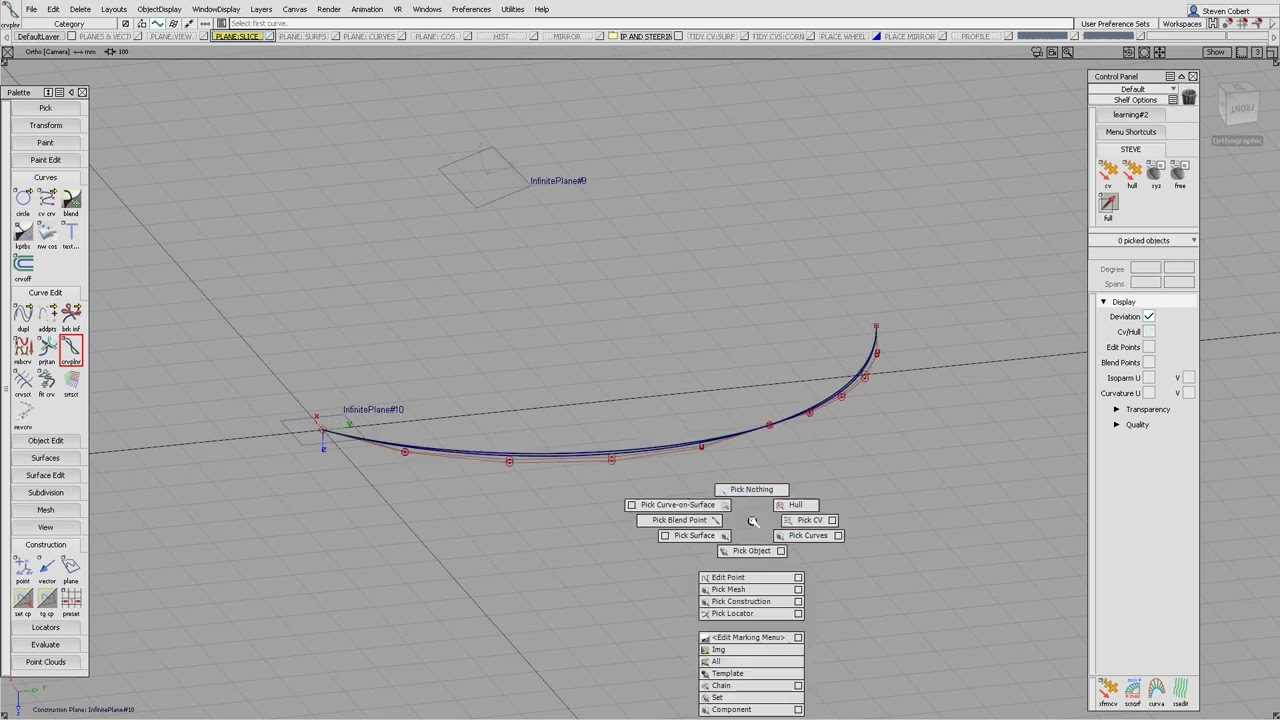The image size is (1280, 720).
Task: Select the construction plane tool
Action: [x=71, y=568]
